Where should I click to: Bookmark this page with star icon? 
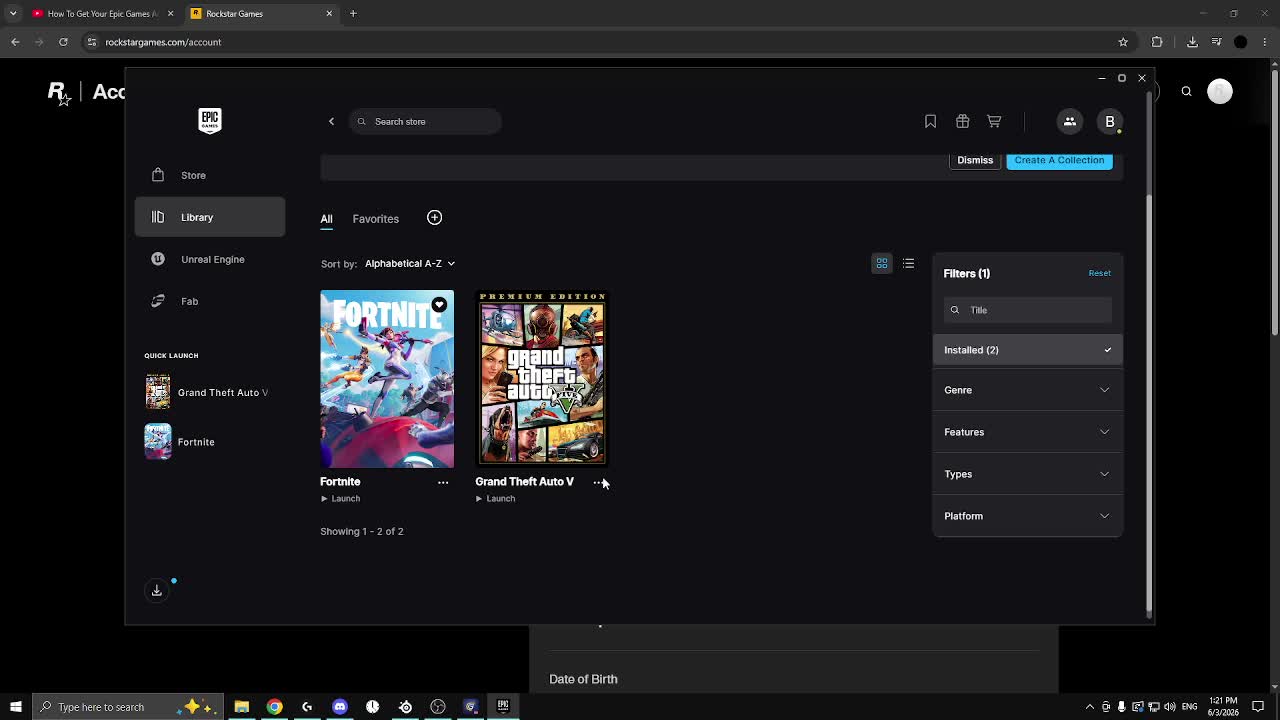1123,42
